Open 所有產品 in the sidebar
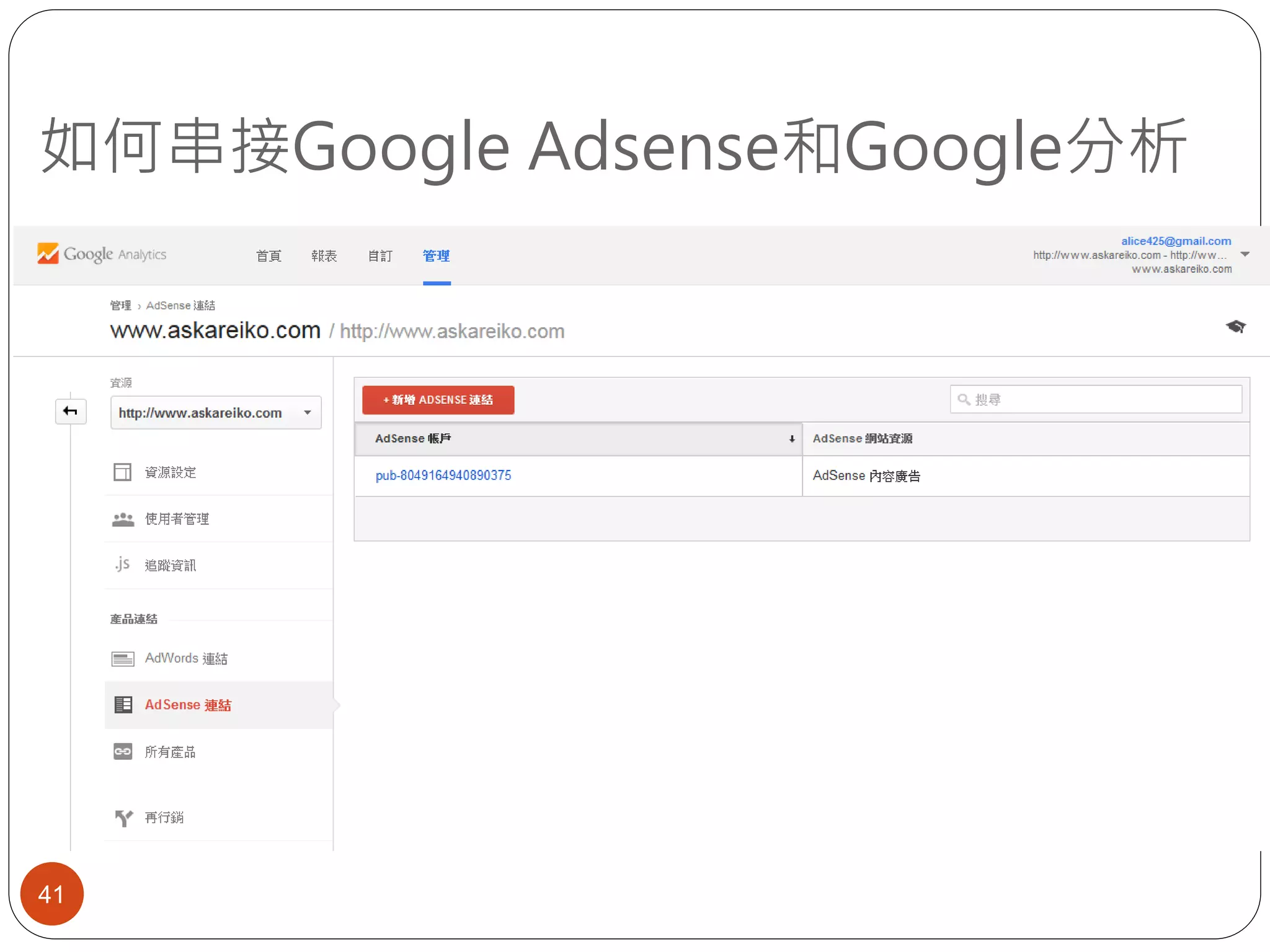The width and height of the screenshot is (1270, 952). pyautogui.click(x=170, y=752)
